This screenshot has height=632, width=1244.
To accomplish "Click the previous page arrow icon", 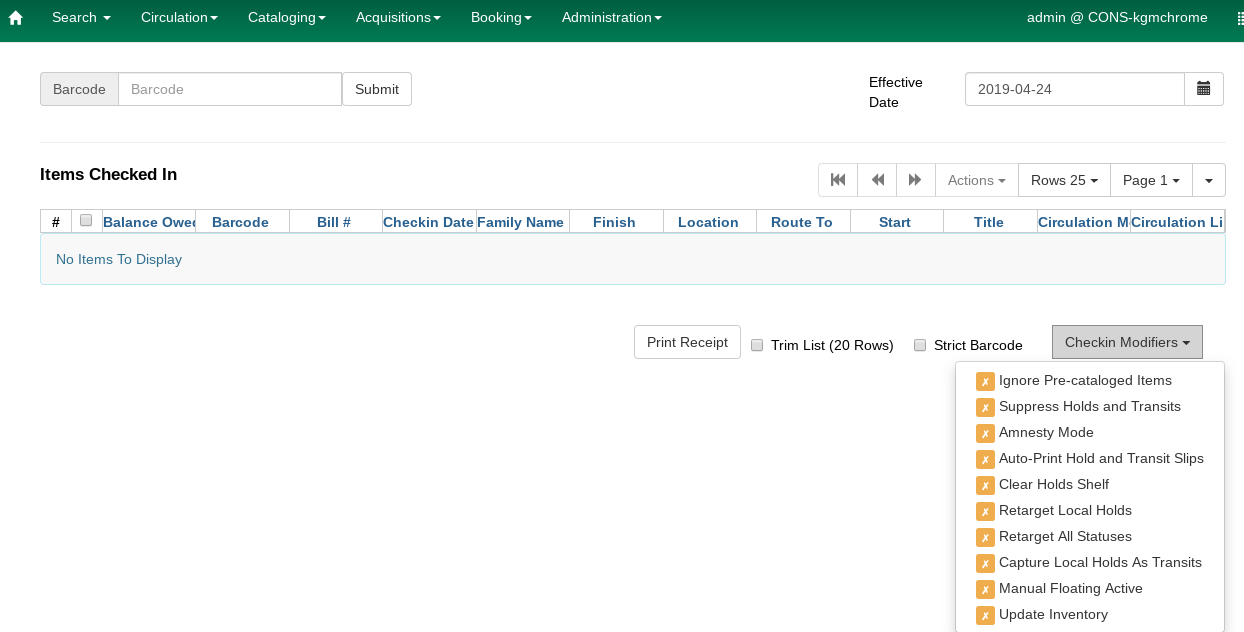I will tap(876, 180).
